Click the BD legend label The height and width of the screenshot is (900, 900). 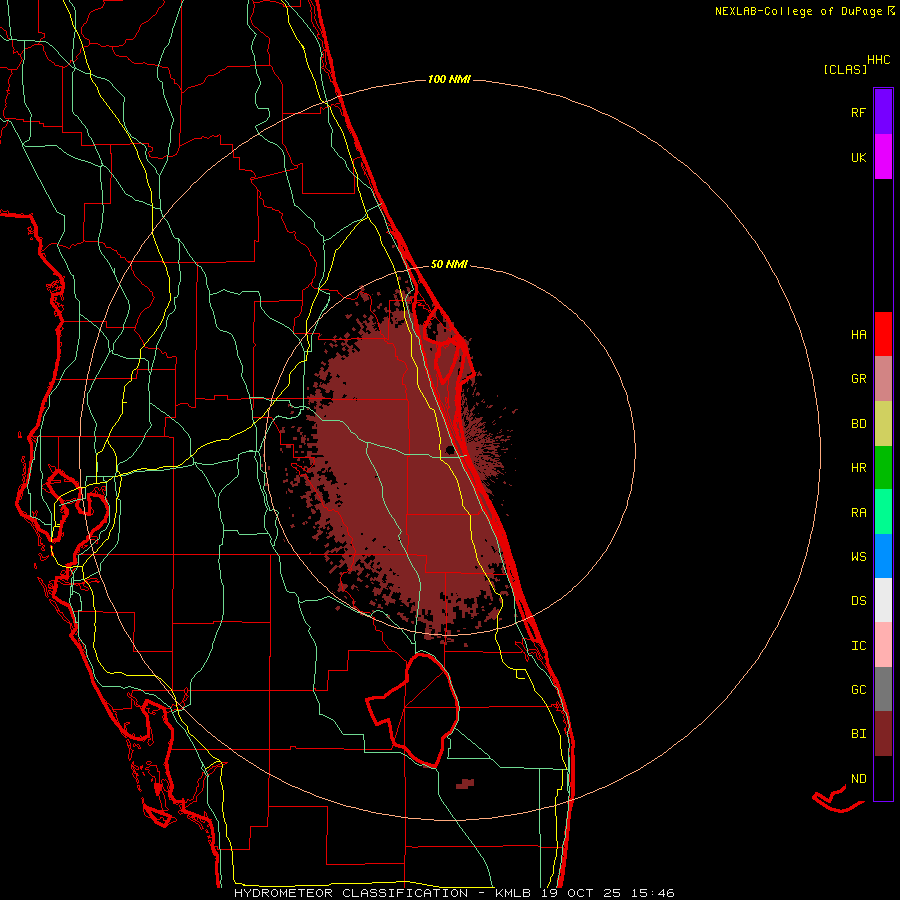tap(858, 424)
